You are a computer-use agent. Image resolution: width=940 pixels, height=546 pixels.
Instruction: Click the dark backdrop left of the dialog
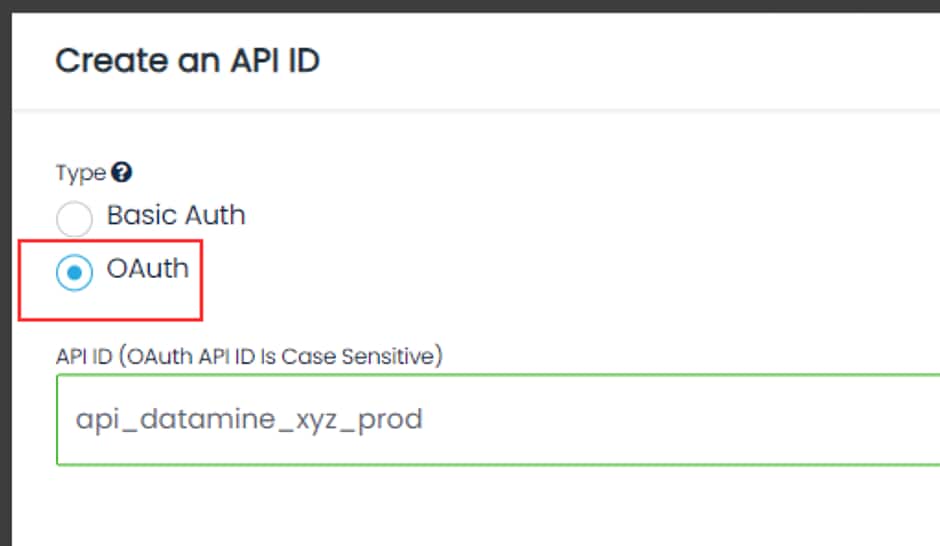click(5, 300)
